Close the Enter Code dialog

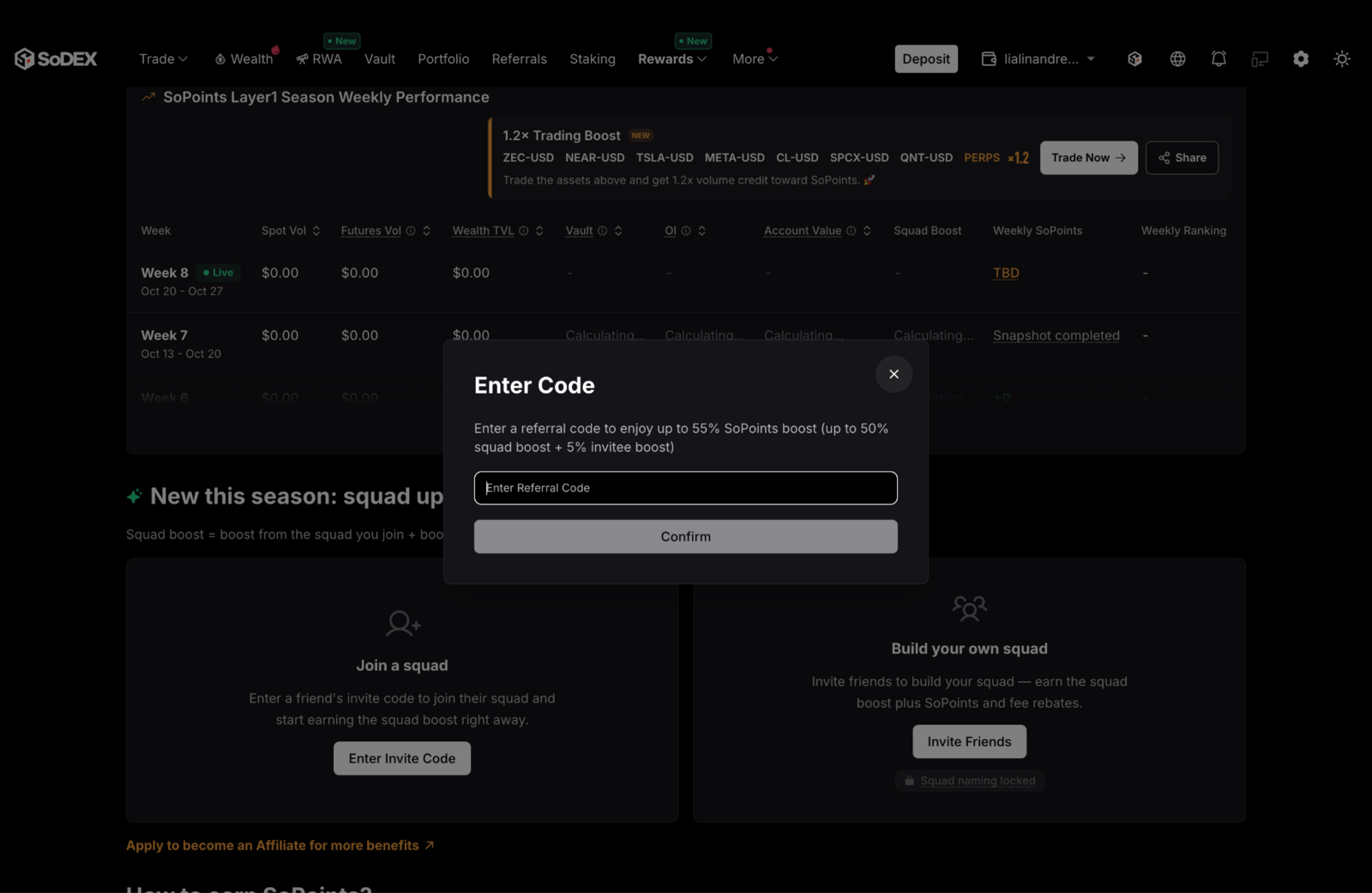point(894,374)
